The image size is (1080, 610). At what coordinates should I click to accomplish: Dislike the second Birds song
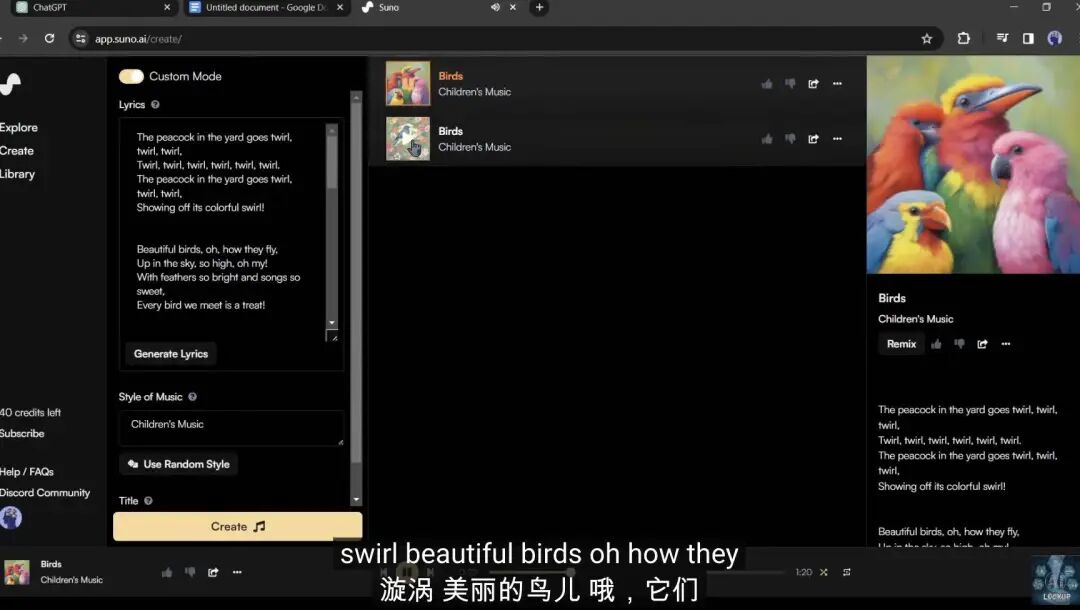(x=790, y=139)
